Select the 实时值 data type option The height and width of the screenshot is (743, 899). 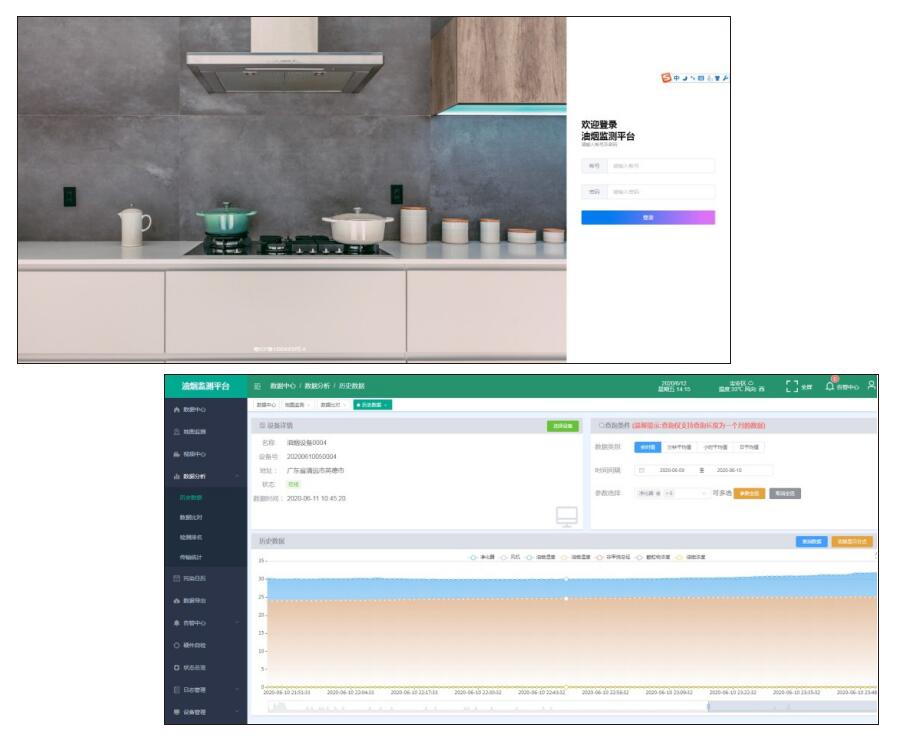[x=647, y=447]
